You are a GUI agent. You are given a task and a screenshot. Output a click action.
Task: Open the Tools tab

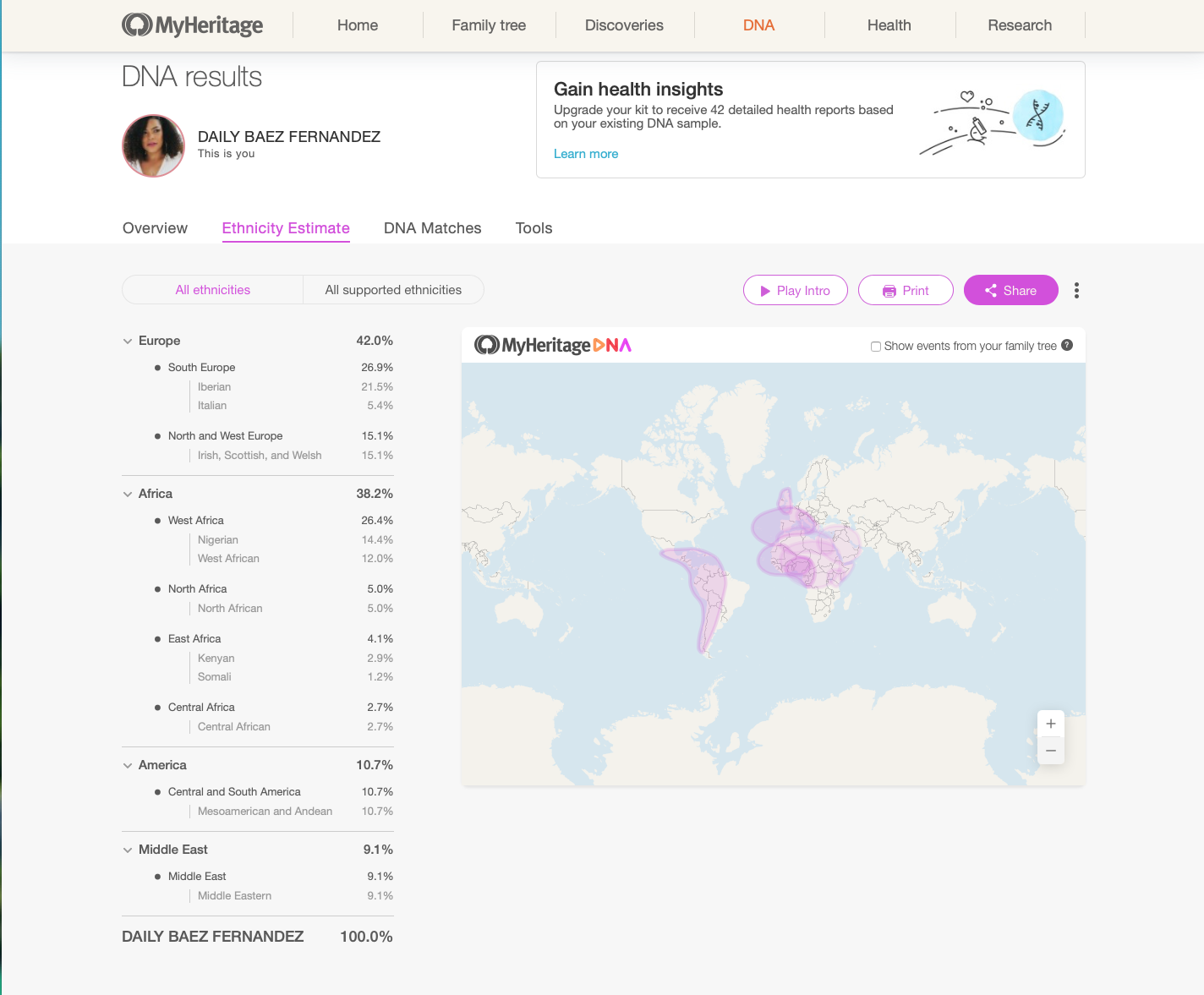coord(534,228)
